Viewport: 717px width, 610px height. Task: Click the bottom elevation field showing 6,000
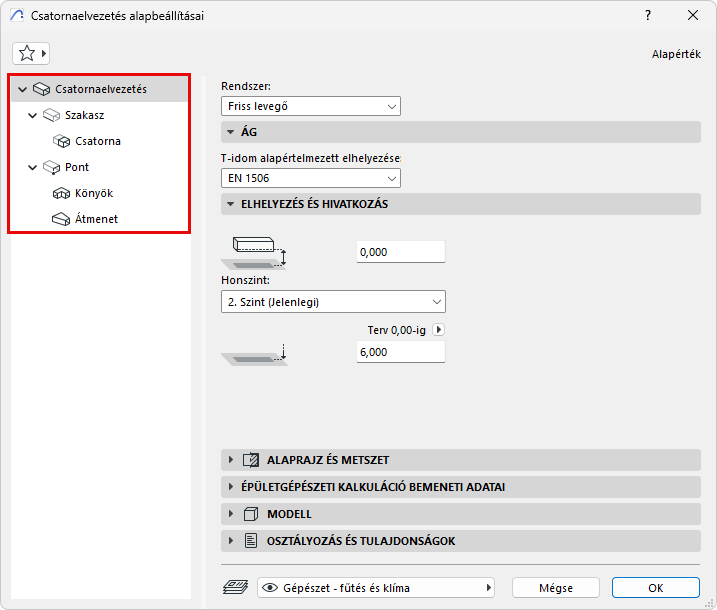pos(400,352)
